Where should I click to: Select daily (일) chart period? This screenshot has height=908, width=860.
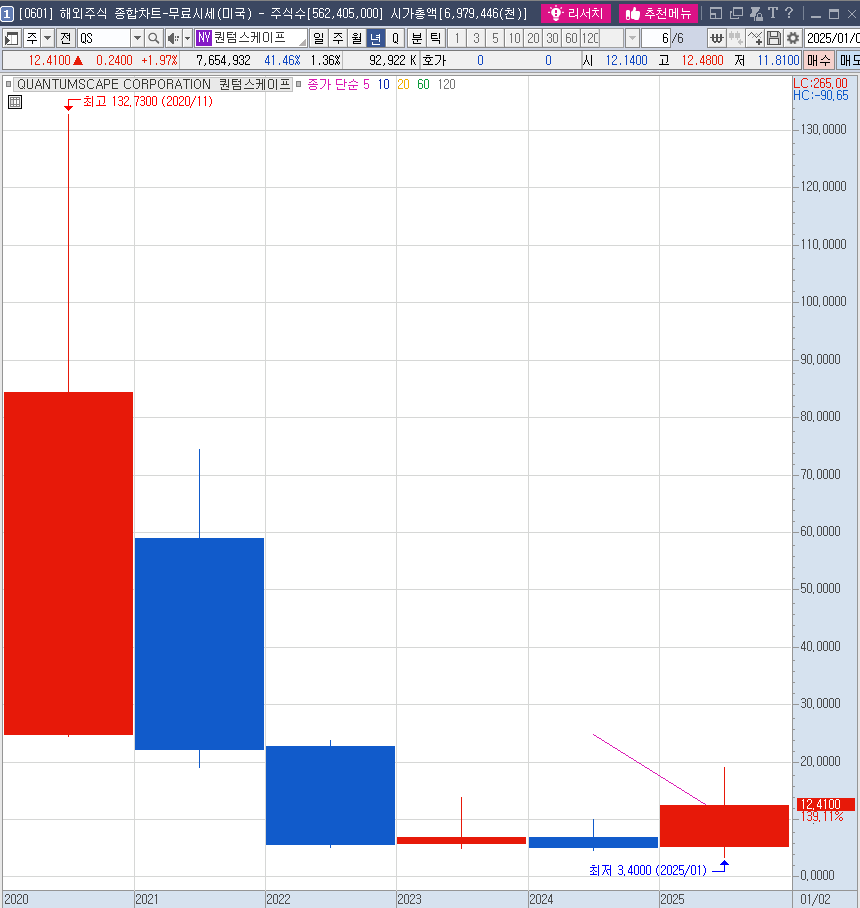pyautogui.click(x=318, y=38)
